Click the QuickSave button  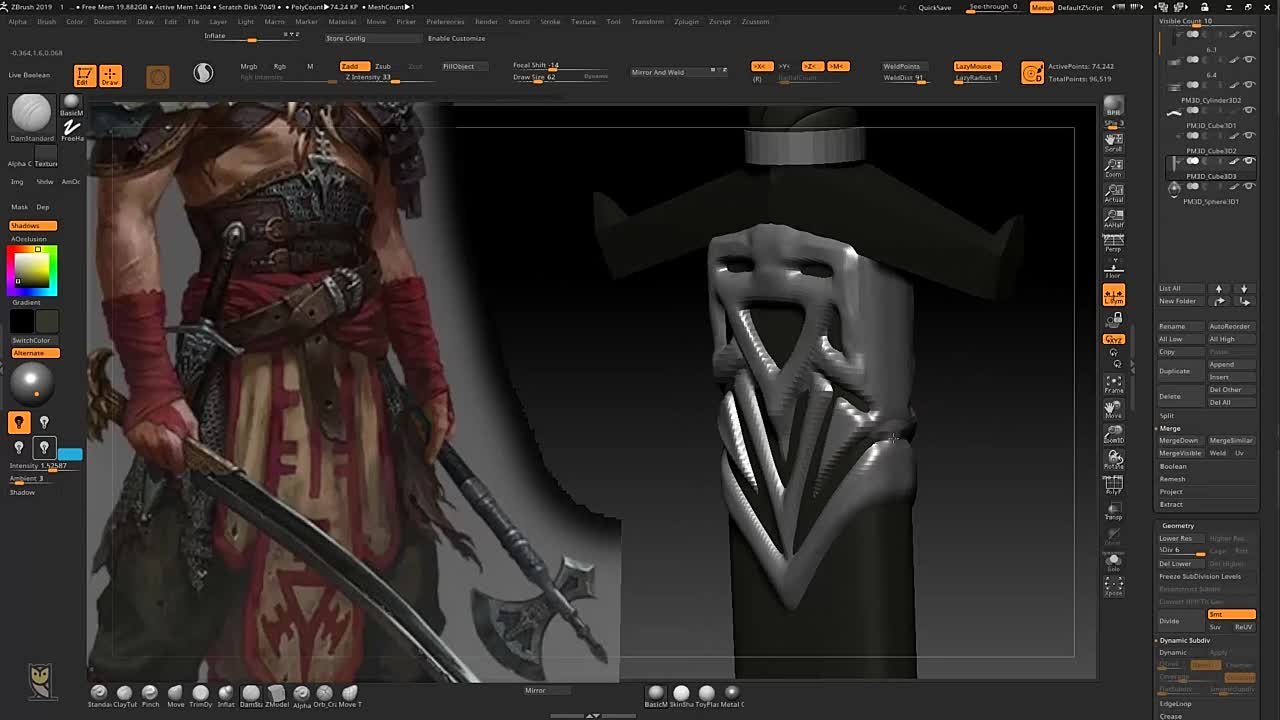click(935, 7)
